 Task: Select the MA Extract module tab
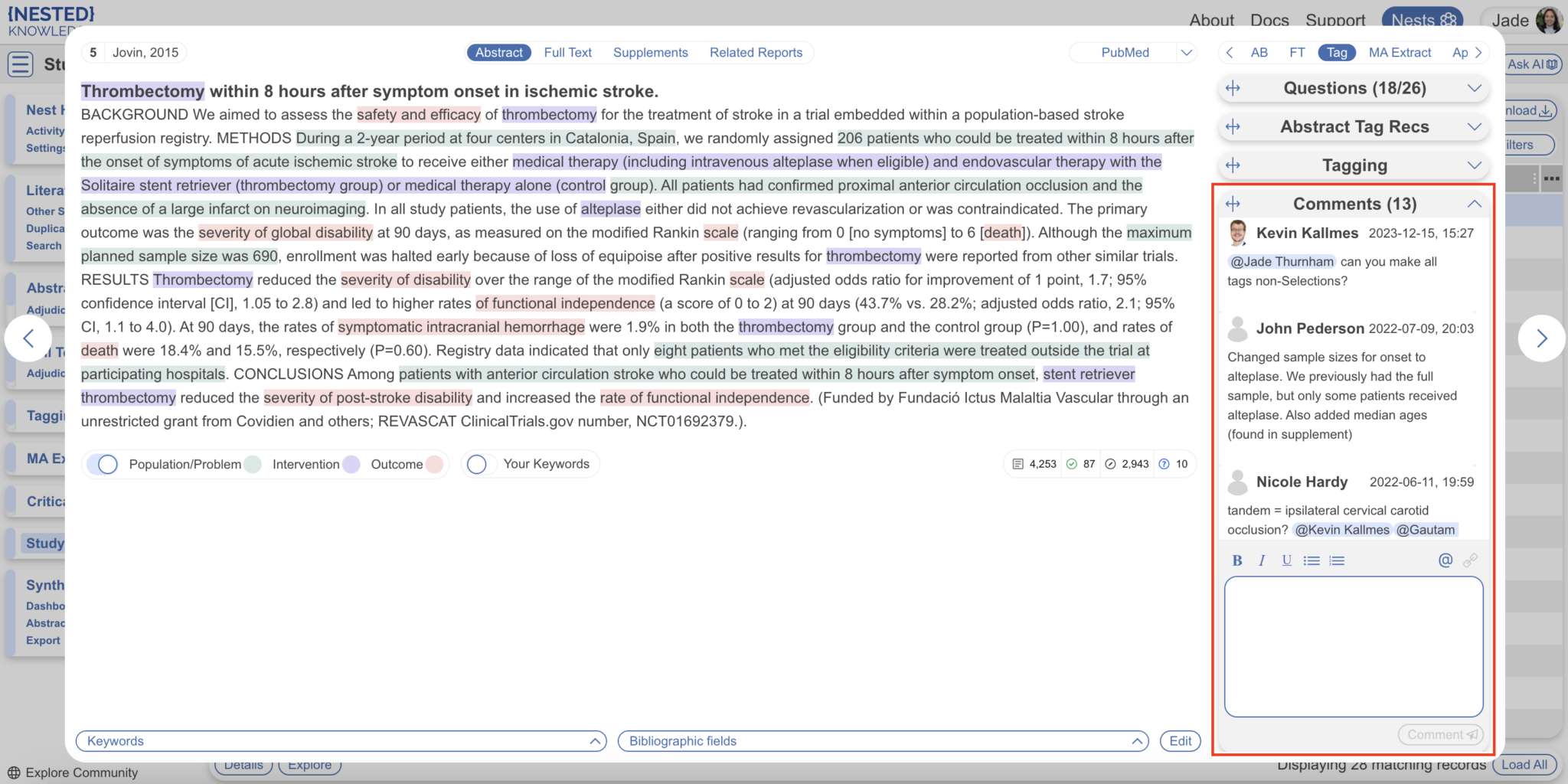(1400, 53)
